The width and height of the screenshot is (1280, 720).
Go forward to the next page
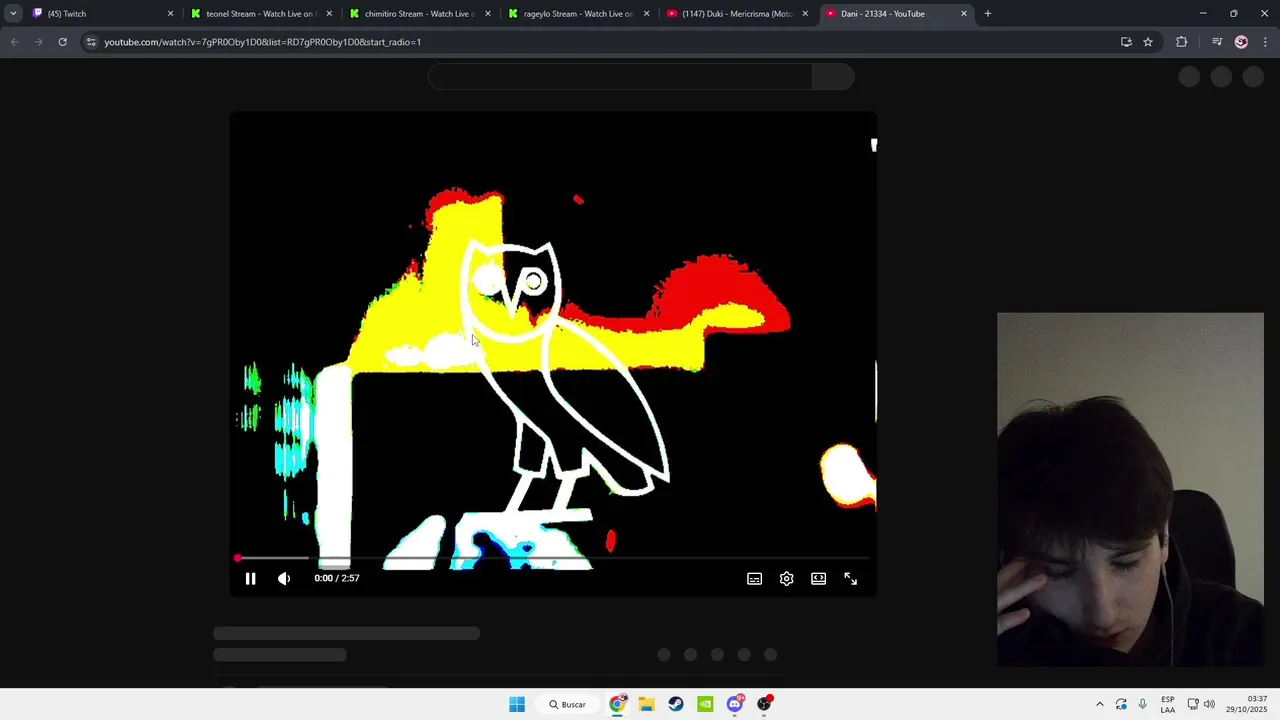pyautogui.click(x=38, y=42)
